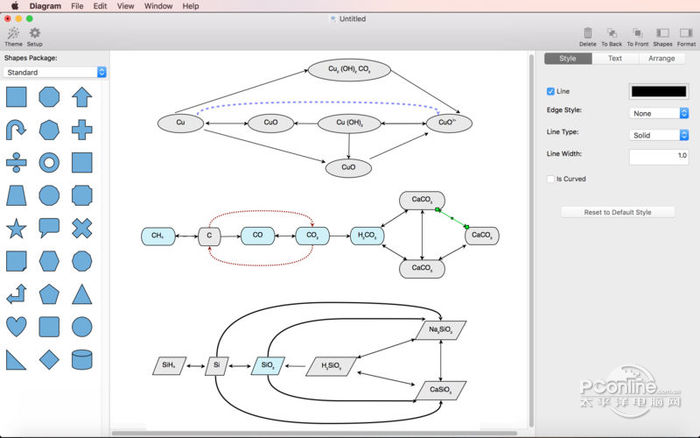Viewport: 700px width, 438px height.
Task: Select the equilateral triangle shape
Action: (82, 294)
